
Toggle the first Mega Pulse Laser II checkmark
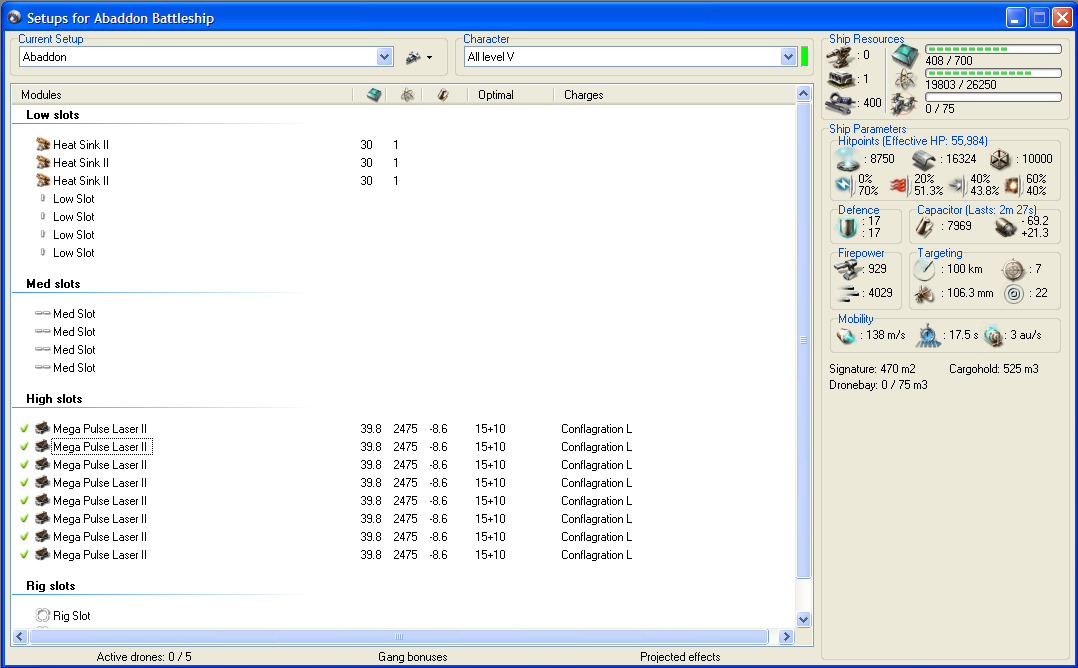(x=24, y=429)
